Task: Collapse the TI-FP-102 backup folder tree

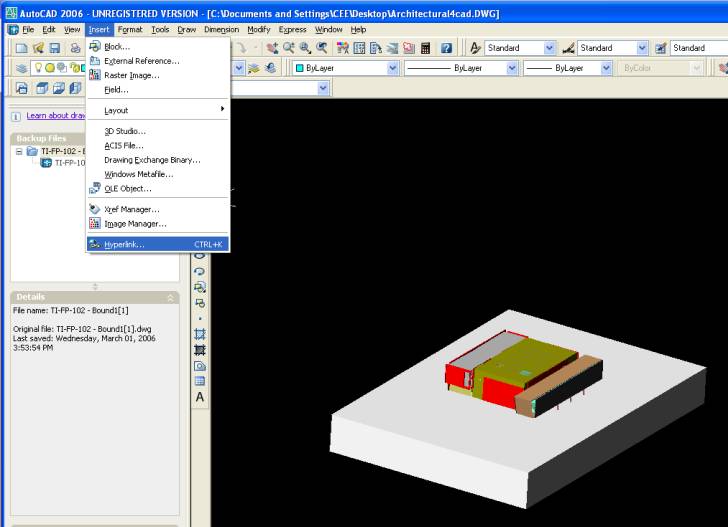Action: point(19,152)
